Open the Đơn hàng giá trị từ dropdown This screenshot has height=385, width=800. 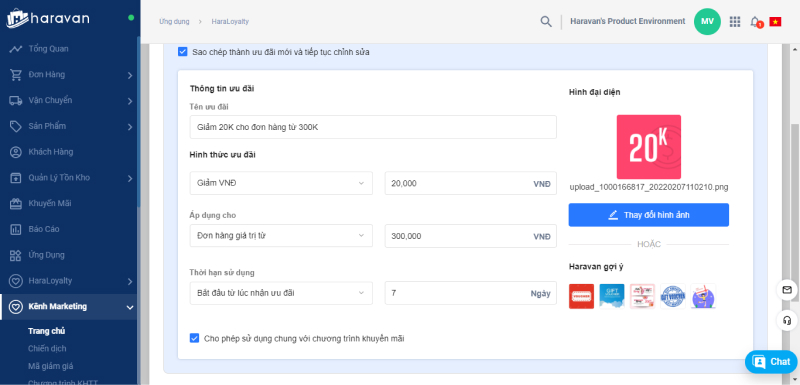(281, 236)
